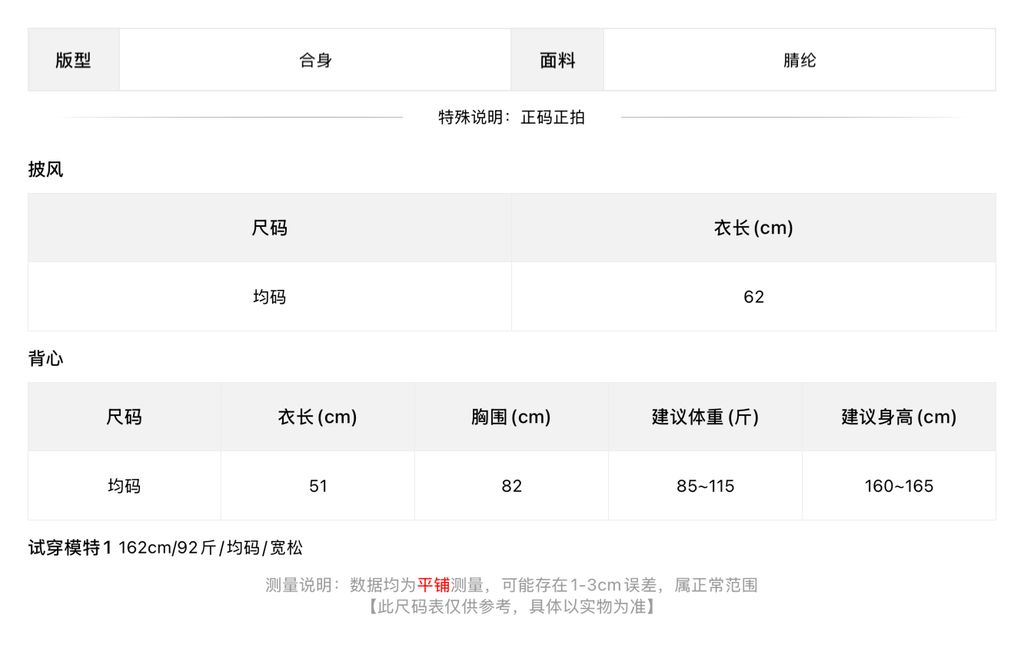Select the bust value 82

point(511,486)
